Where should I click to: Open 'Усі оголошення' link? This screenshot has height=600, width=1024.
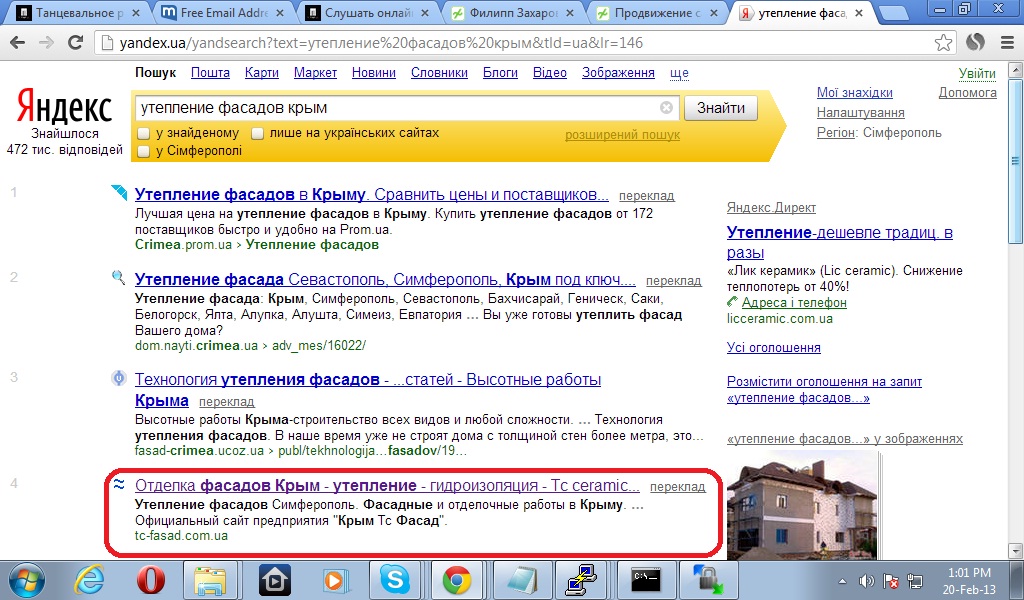(x=774, y=348)
